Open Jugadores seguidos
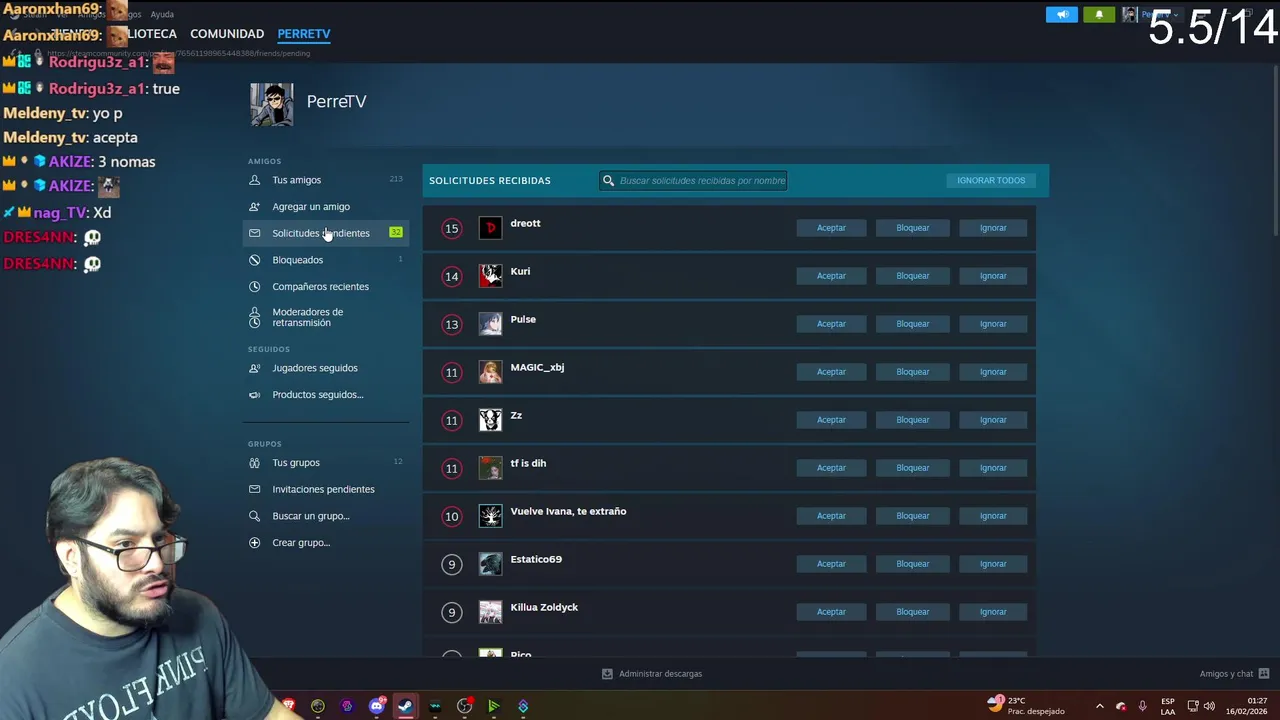This screenshot has height=720, width=1280. [326, 368]
